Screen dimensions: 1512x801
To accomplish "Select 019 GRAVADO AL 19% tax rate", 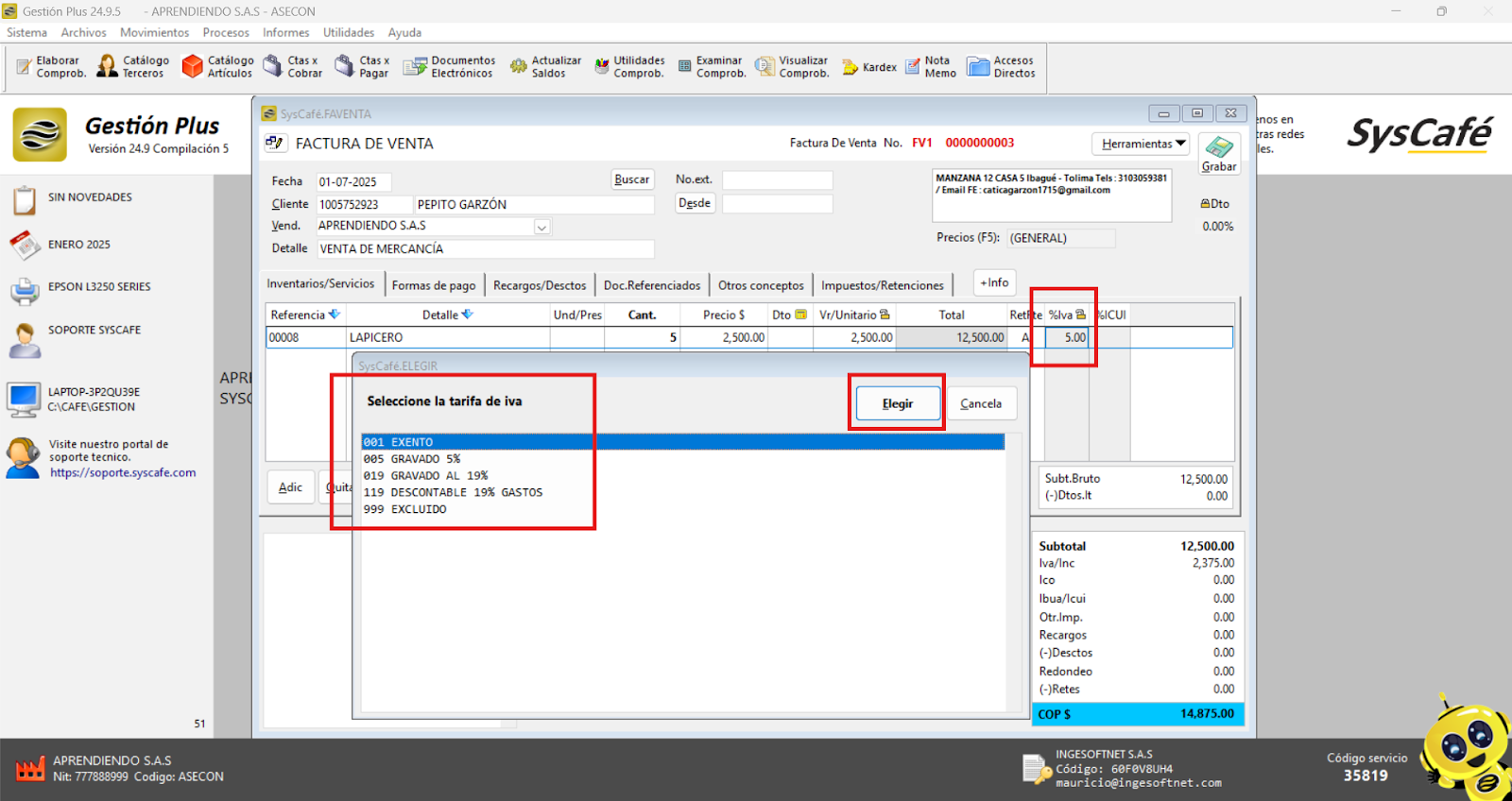I will pos(425,476).
